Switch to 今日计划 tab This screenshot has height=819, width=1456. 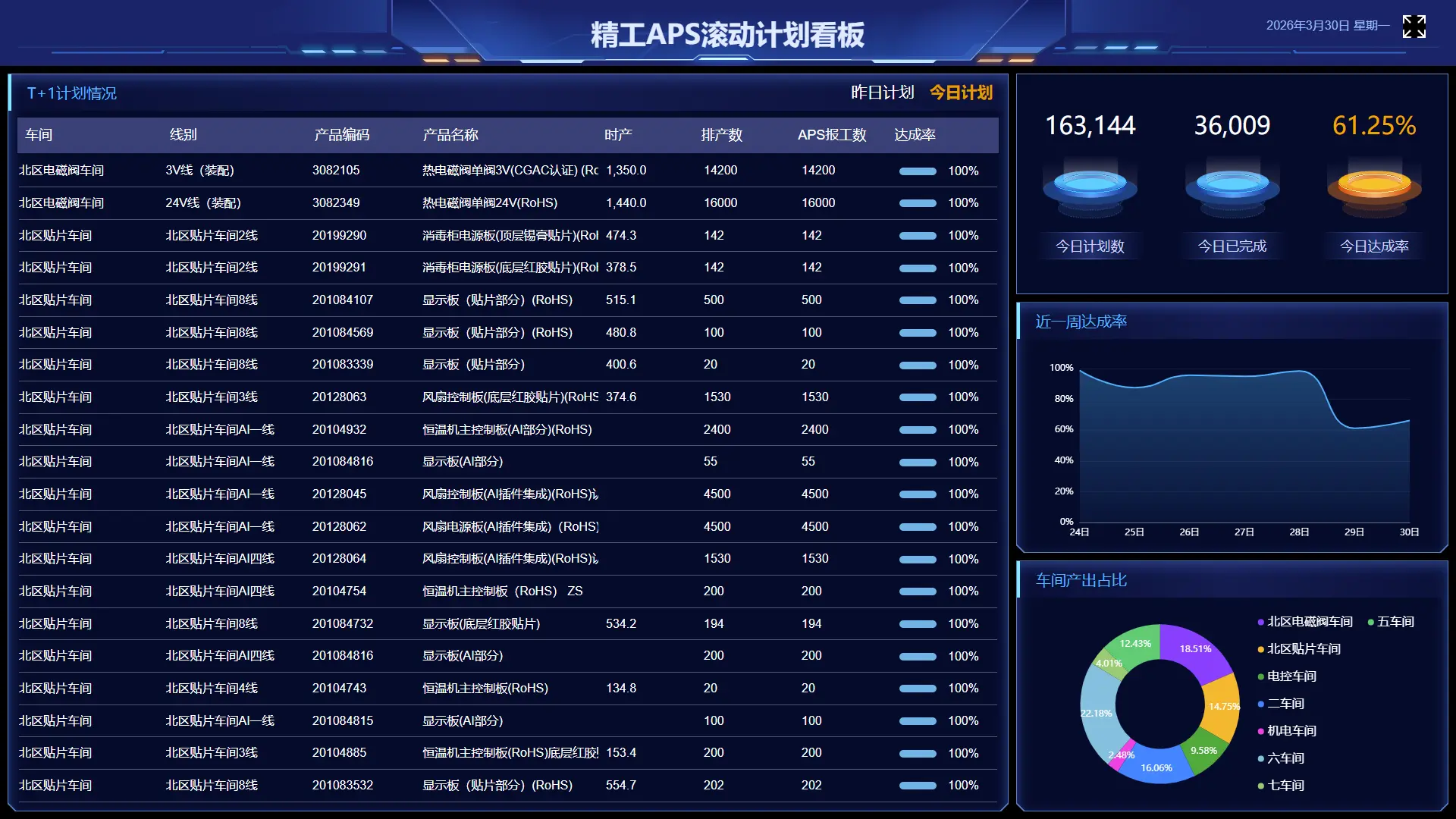pos(961,93)
